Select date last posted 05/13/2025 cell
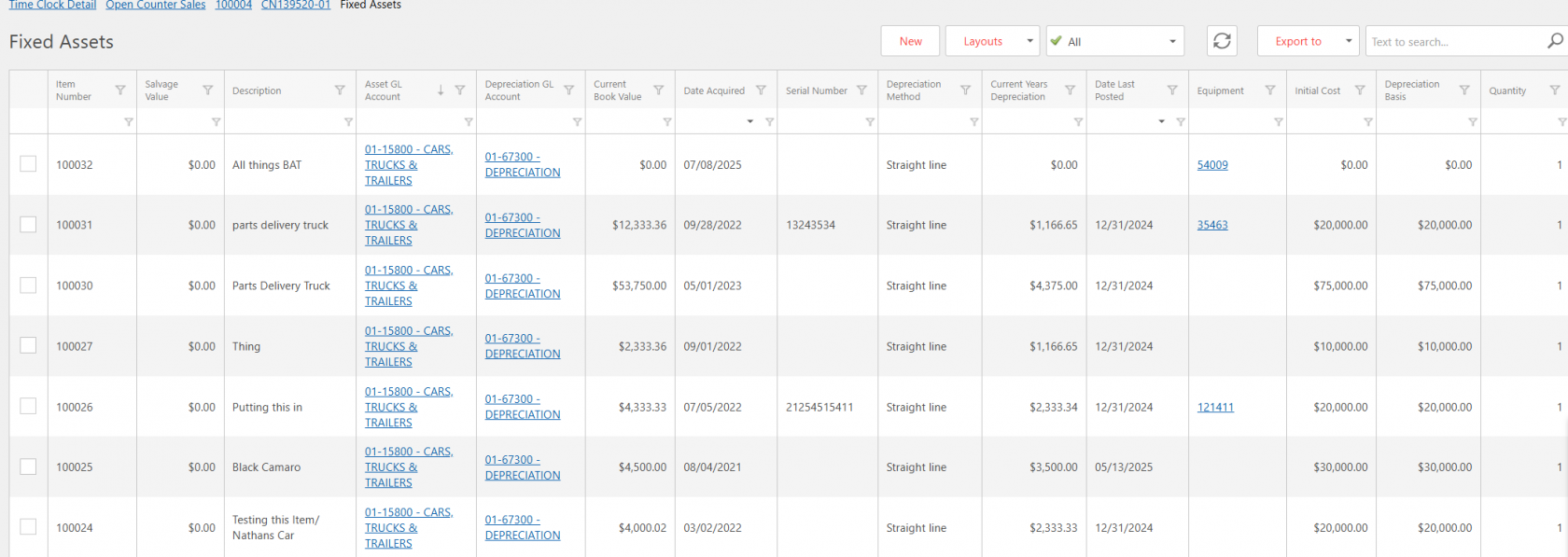 click(1137, 467)
